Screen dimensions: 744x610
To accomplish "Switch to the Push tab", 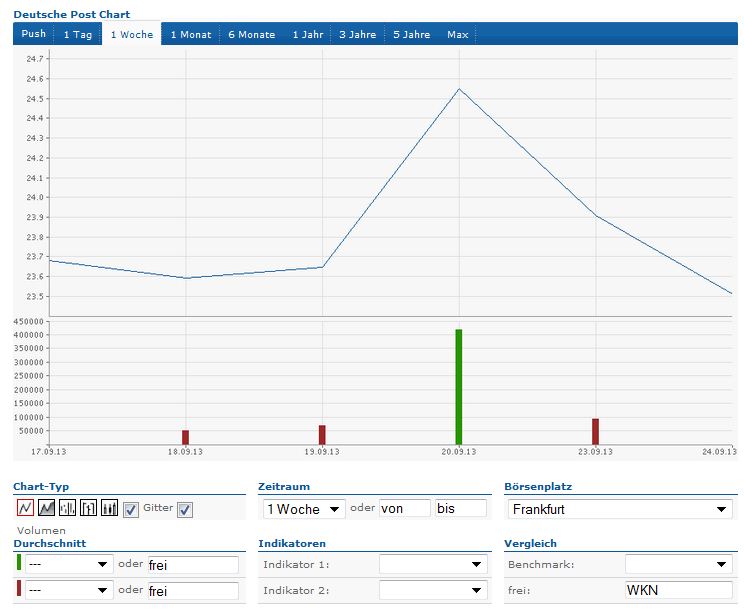I will pyautogui.click(x=34, y=34).
